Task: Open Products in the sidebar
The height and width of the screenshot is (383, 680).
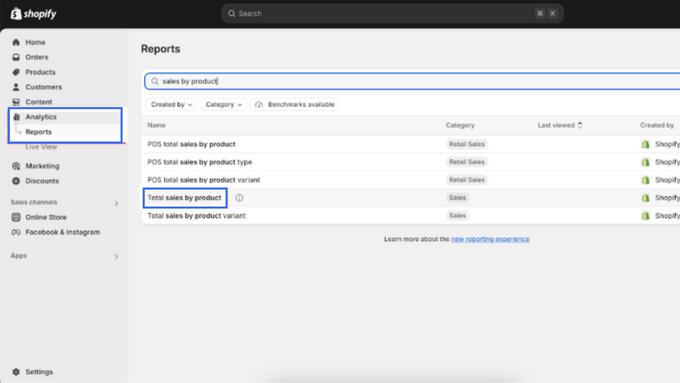Action: point(40,72)
